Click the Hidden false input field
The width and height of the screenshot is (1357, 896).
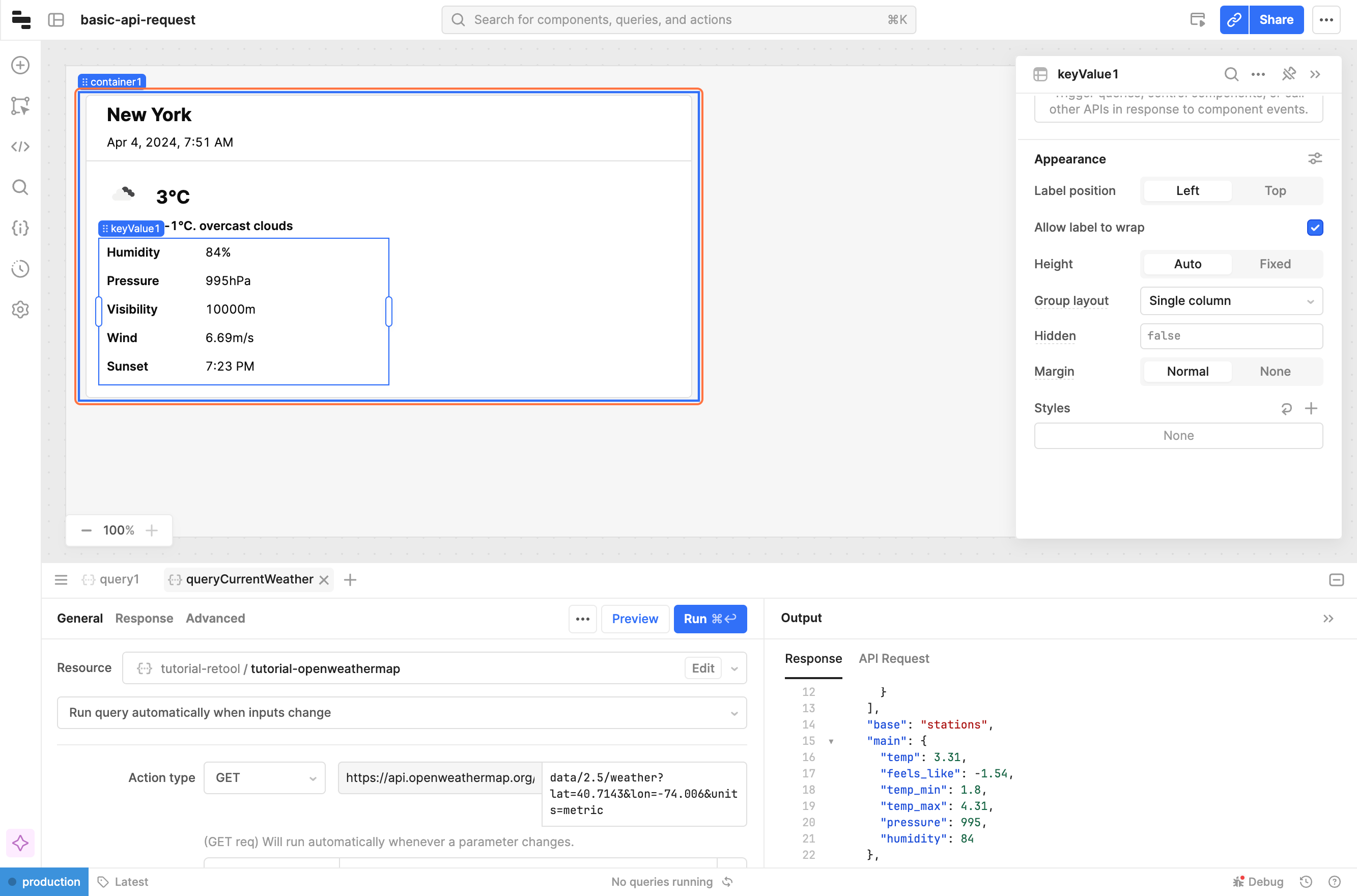[1231, 336]
